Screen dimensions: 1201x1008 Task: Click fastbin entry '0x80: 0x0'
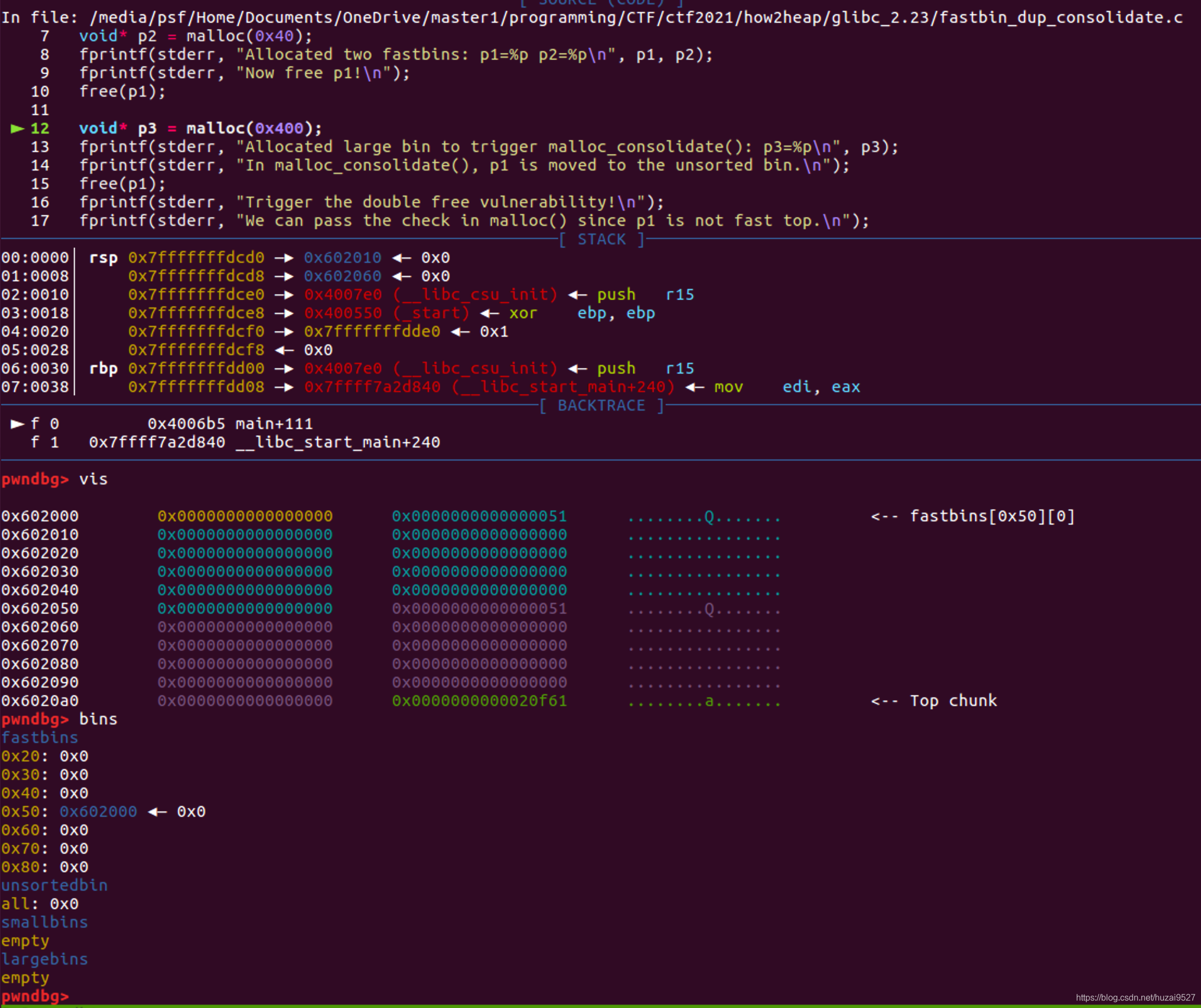[x=45, y=867]
